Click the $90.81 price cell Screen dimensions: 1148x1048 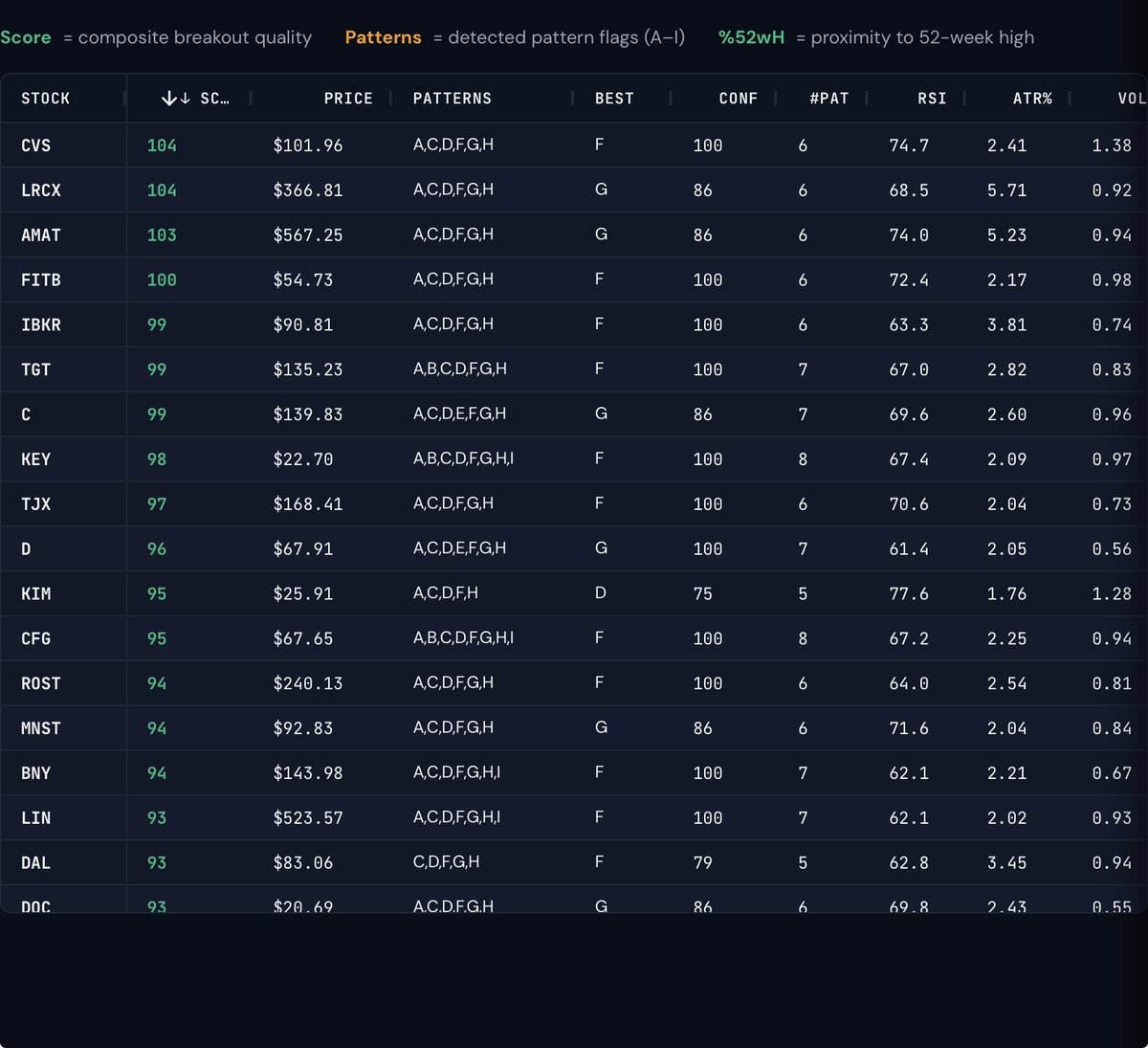click(303, 325)
